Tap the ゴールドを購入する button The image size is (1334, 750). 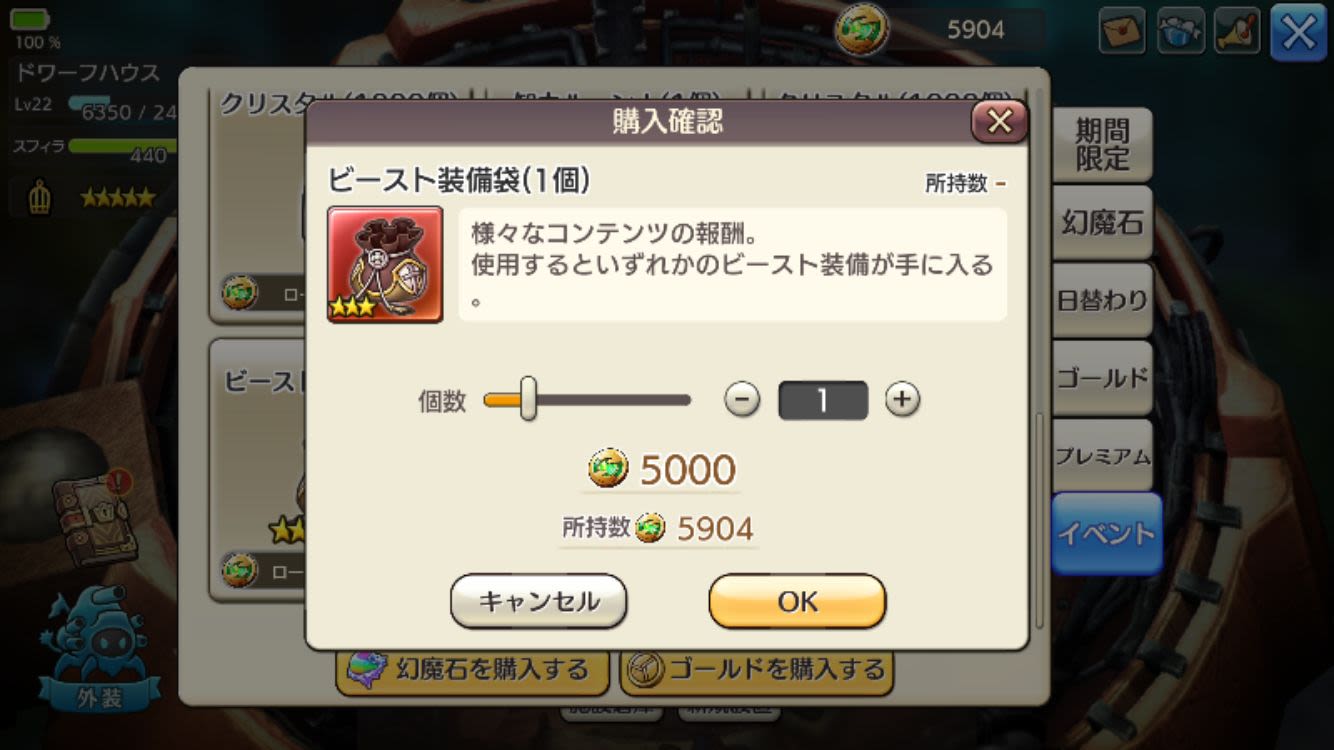click(756, 669)
